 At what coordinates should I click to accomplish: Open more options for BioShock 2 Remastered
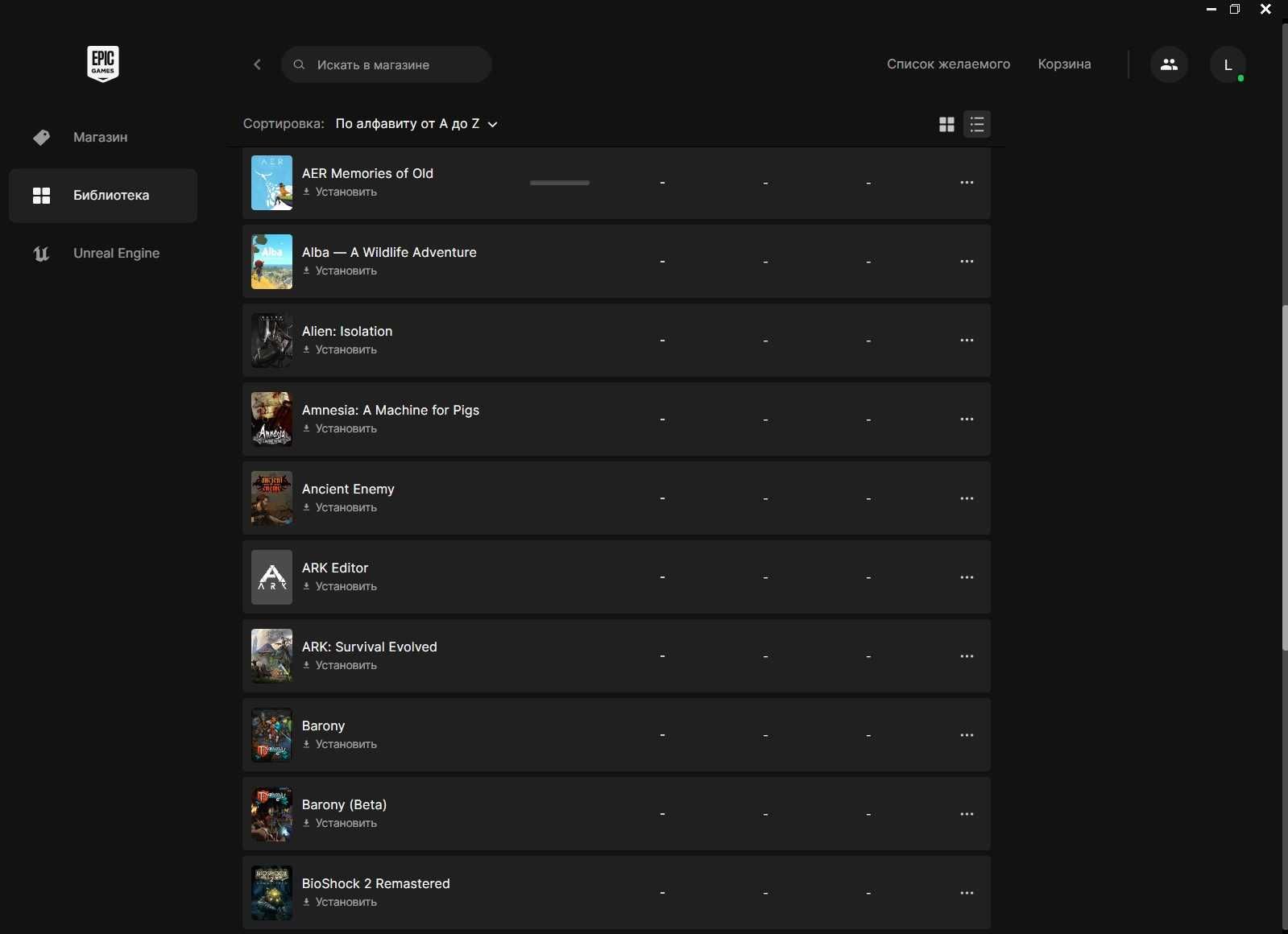coord(967,893)
